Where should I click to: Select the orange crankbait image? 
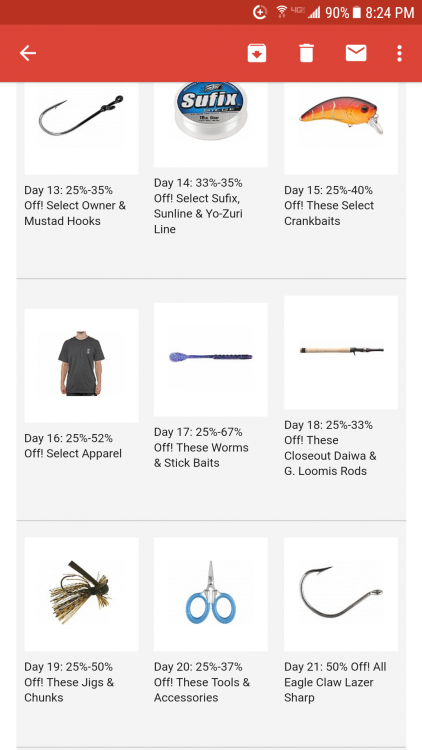[x=341, y=128]
